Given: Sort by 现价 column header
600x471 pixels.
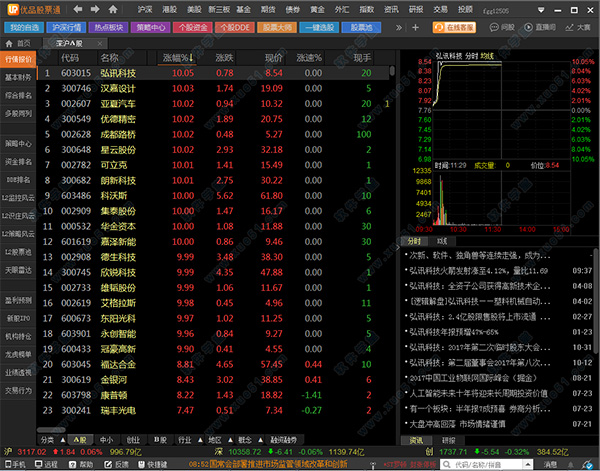Looking at the screenshot, I should [274, 58].
